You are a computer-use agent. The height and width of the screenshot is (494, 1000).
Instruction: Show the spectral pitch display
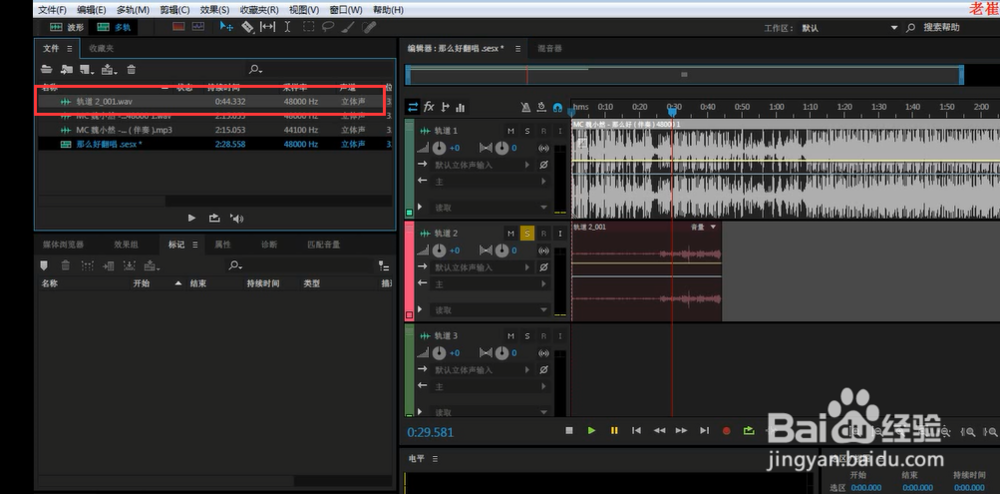pos(198,27)
